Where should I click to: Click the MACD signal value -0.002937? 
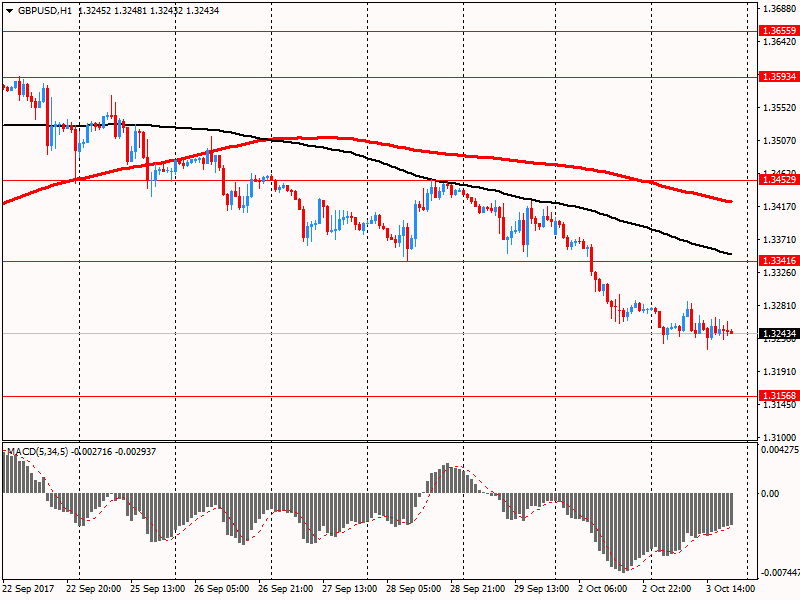136,452
